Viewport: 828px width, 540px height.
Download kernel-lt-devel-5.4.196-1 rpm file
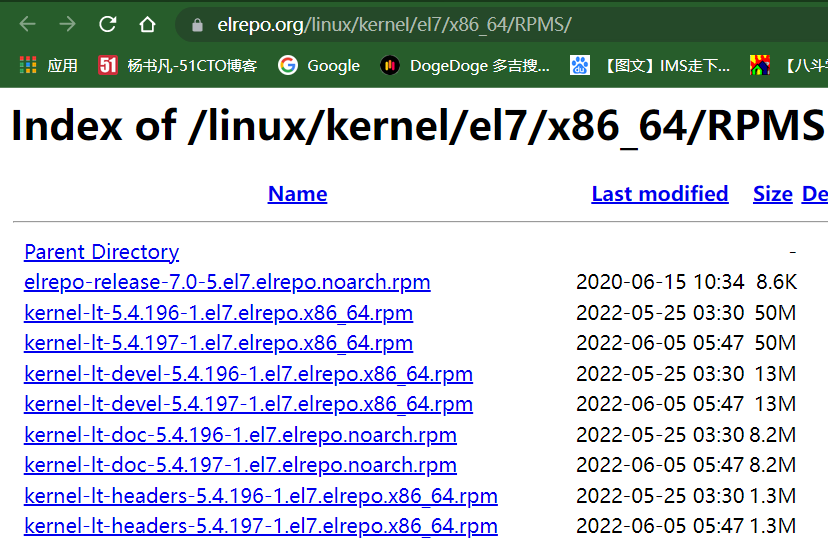[x=248, y=374]
